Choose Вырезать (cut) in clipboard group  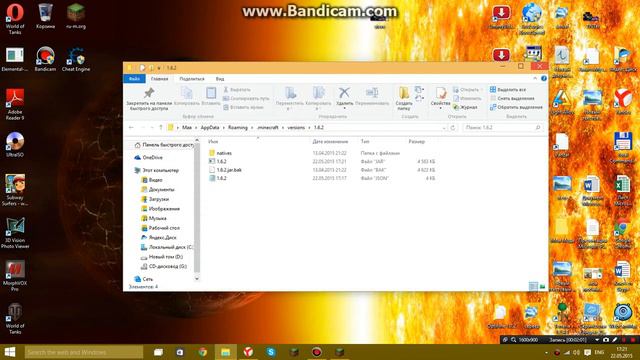pos(237,89)
